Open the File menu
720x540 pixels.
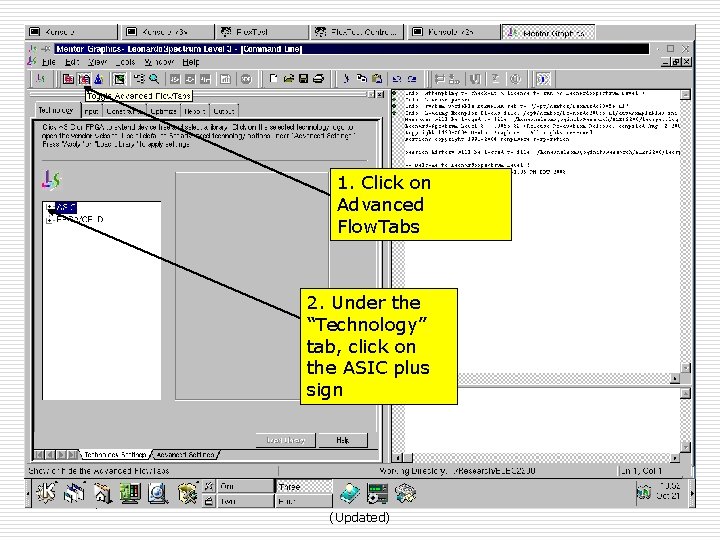tap(49, 62)
